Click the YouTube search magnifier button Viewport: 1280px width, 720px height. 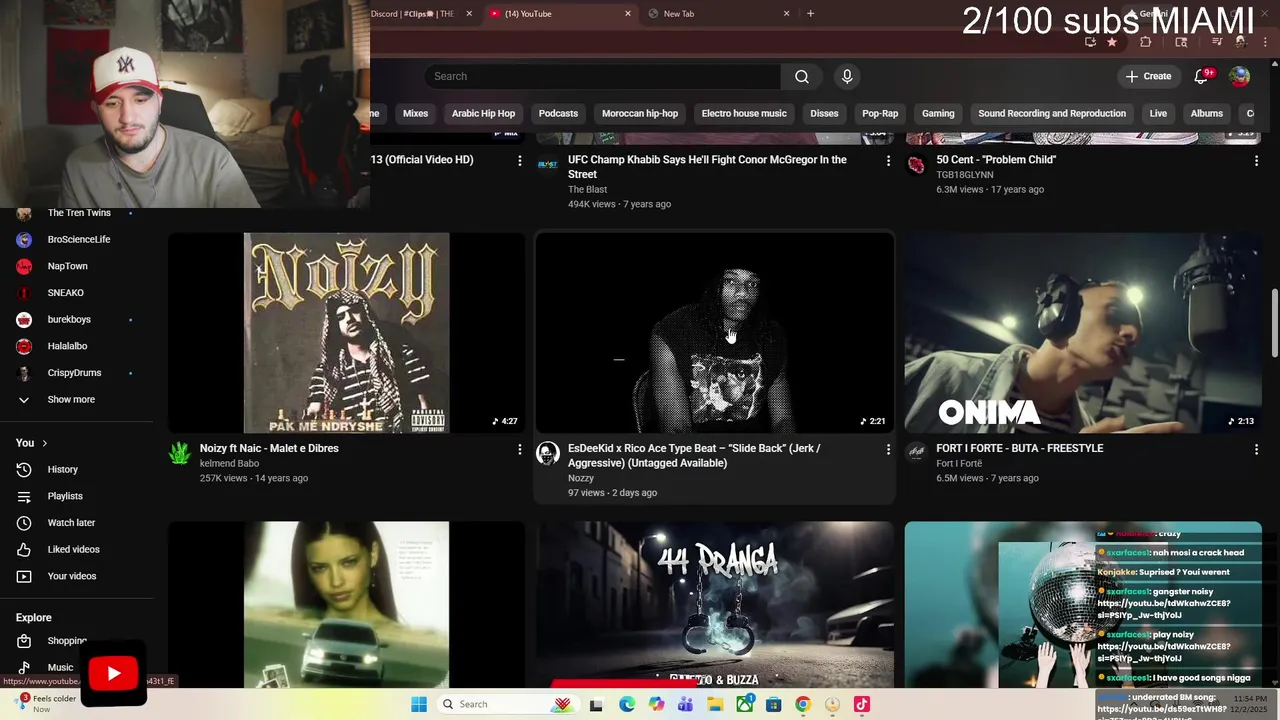[801, 76]
